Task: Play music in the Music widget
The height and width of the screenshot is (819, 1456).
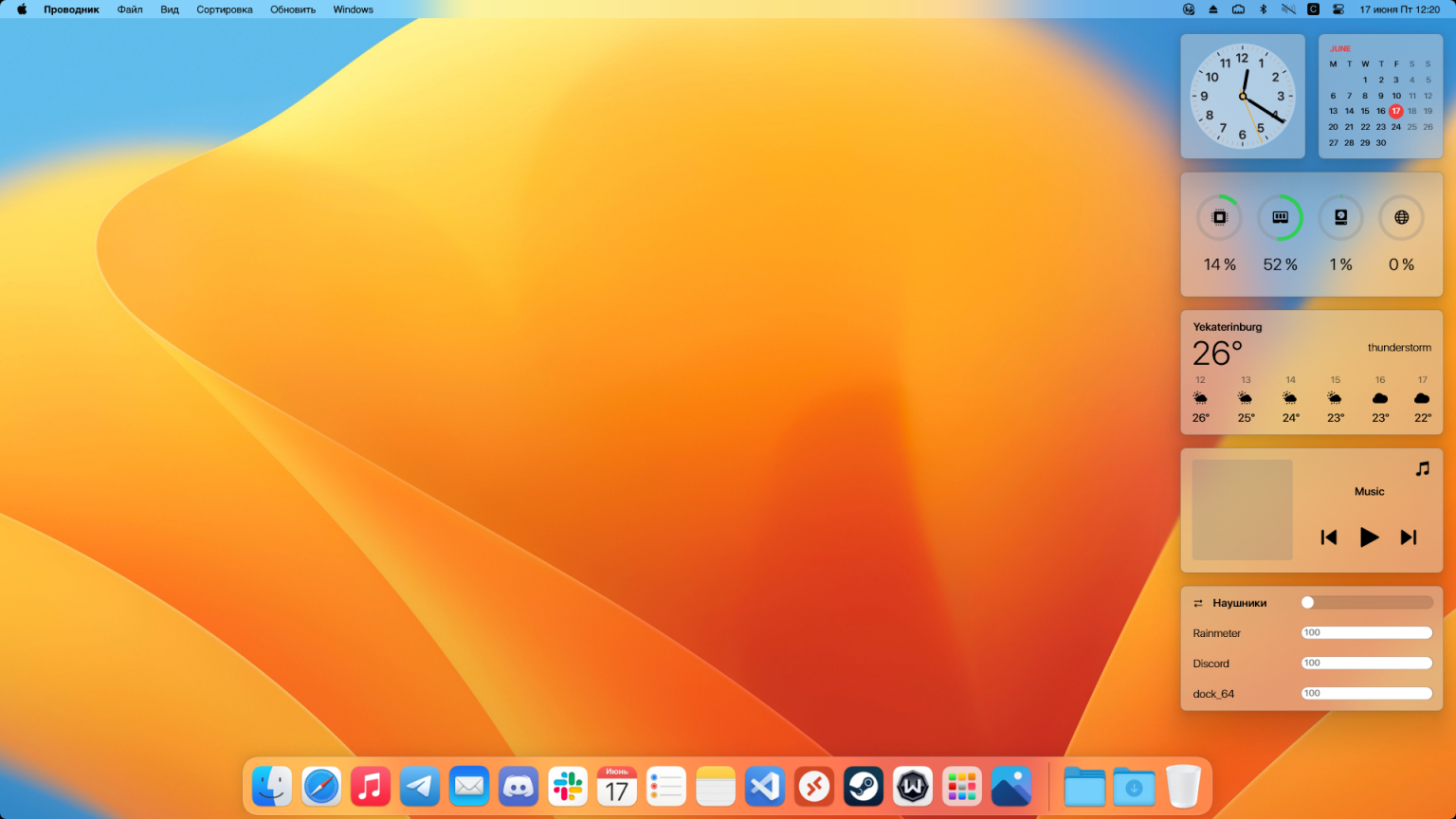Action: 1369,537
